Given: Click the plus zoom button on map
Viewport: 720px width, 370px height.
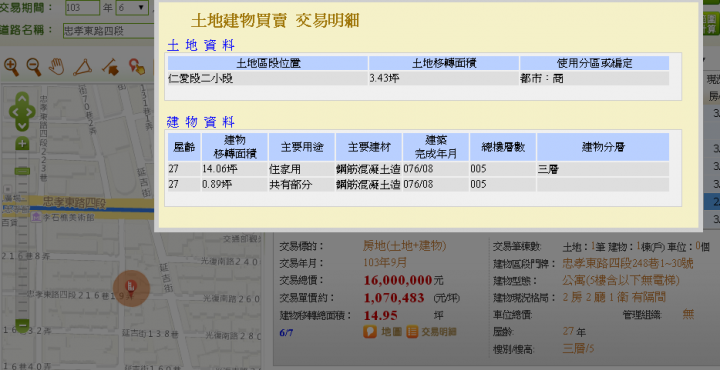Looking at the screenshot, I should point(22,144).
